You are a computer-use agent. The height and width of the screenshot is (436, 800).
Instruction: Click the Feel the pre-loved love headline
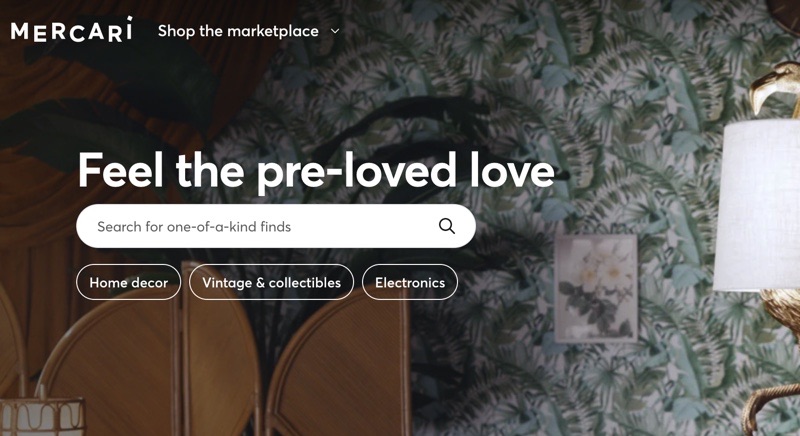[x=316, y=171]
